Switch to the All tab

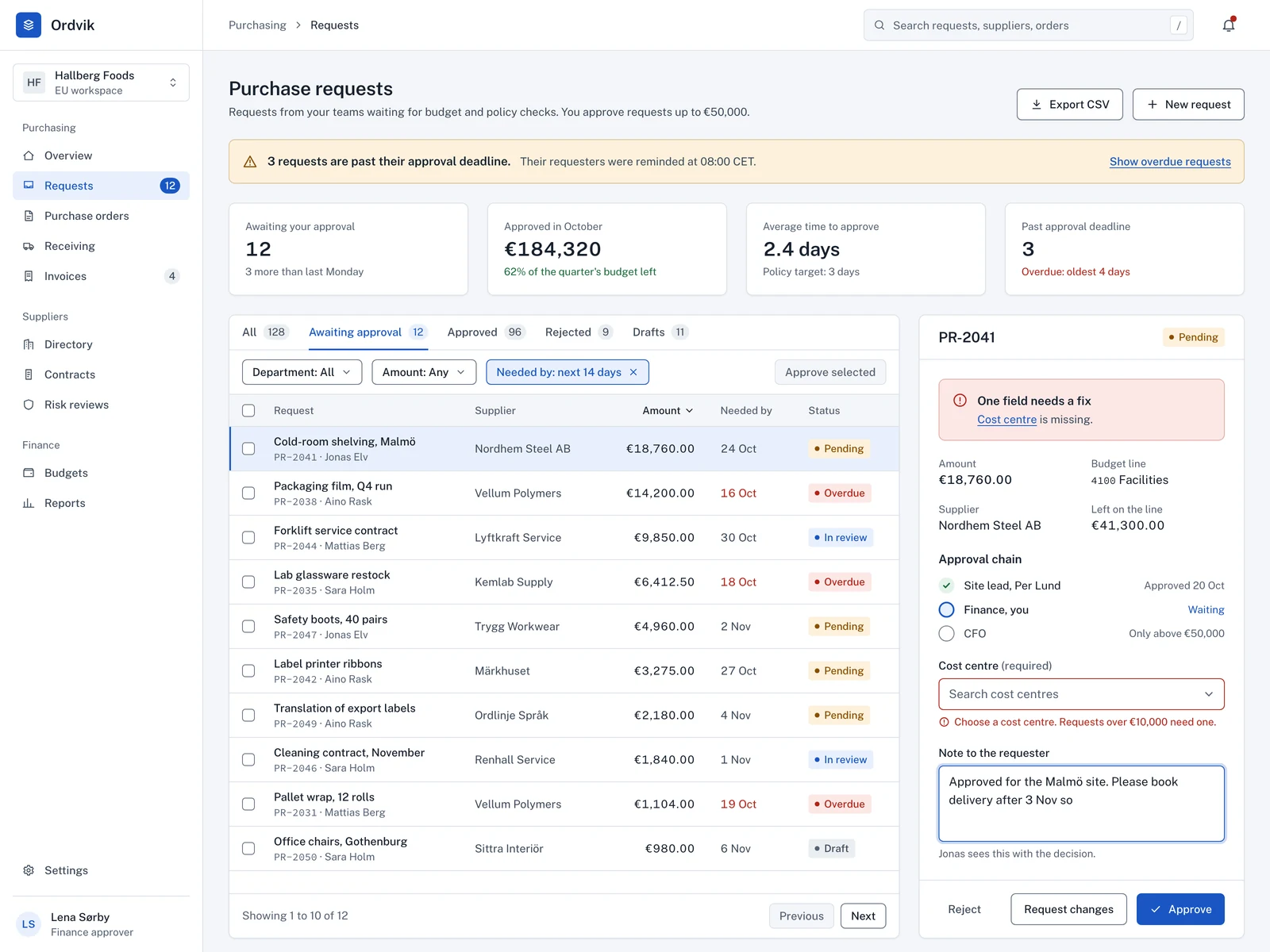click(x=265, y=332)
